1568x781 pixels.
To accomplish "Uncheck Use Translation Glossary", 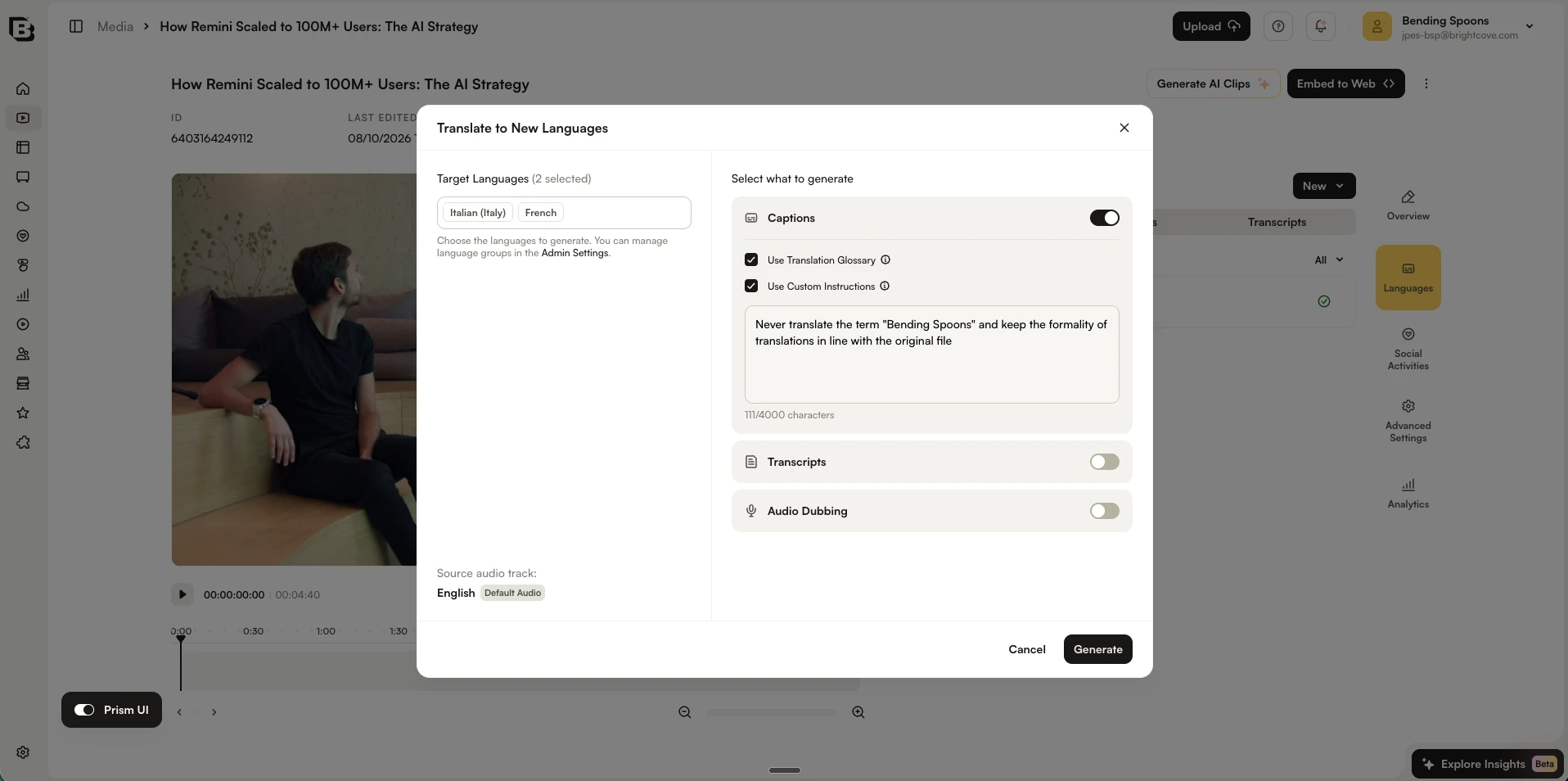I will pyautogui.click(x=751, y=260).
